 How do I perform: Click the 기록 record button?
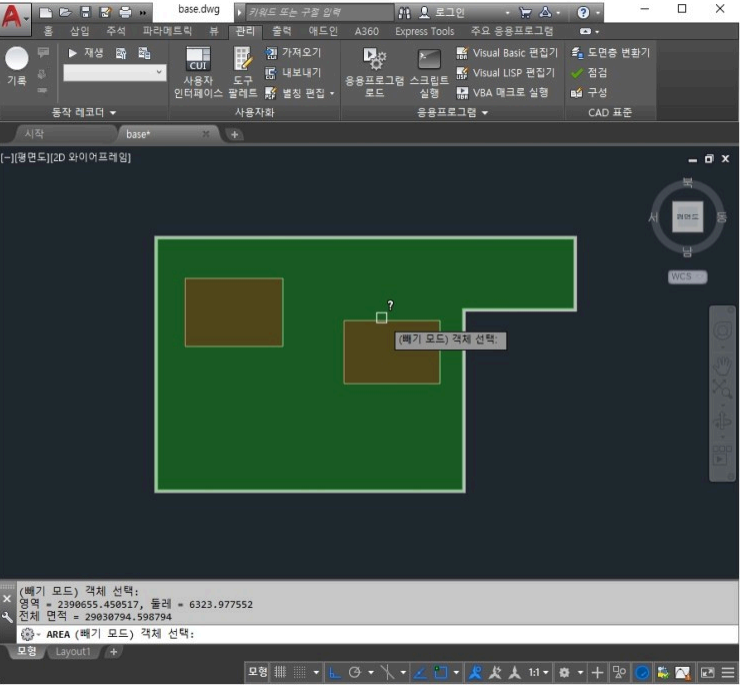coord(17,66)
